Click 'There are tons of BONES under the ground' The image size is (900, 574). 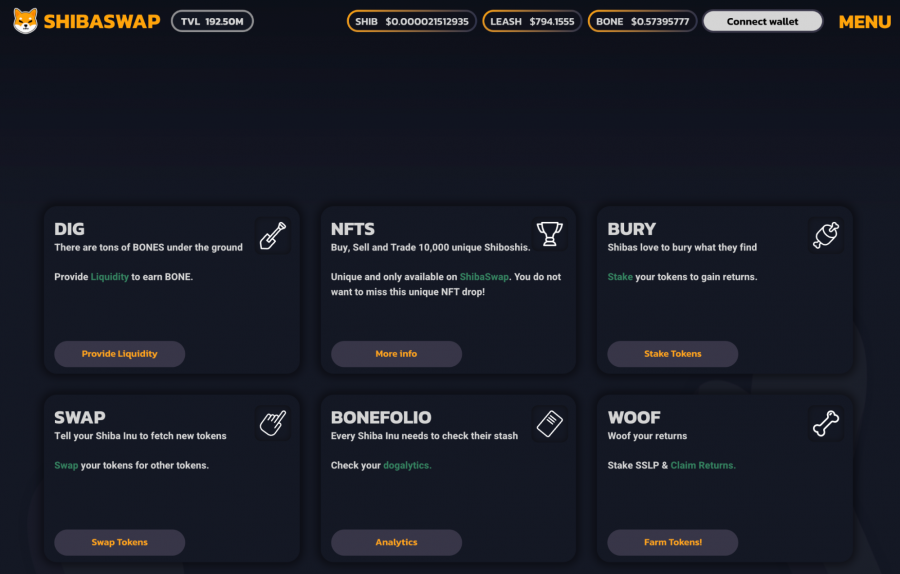pyautogui.click(x=149, y=247)
